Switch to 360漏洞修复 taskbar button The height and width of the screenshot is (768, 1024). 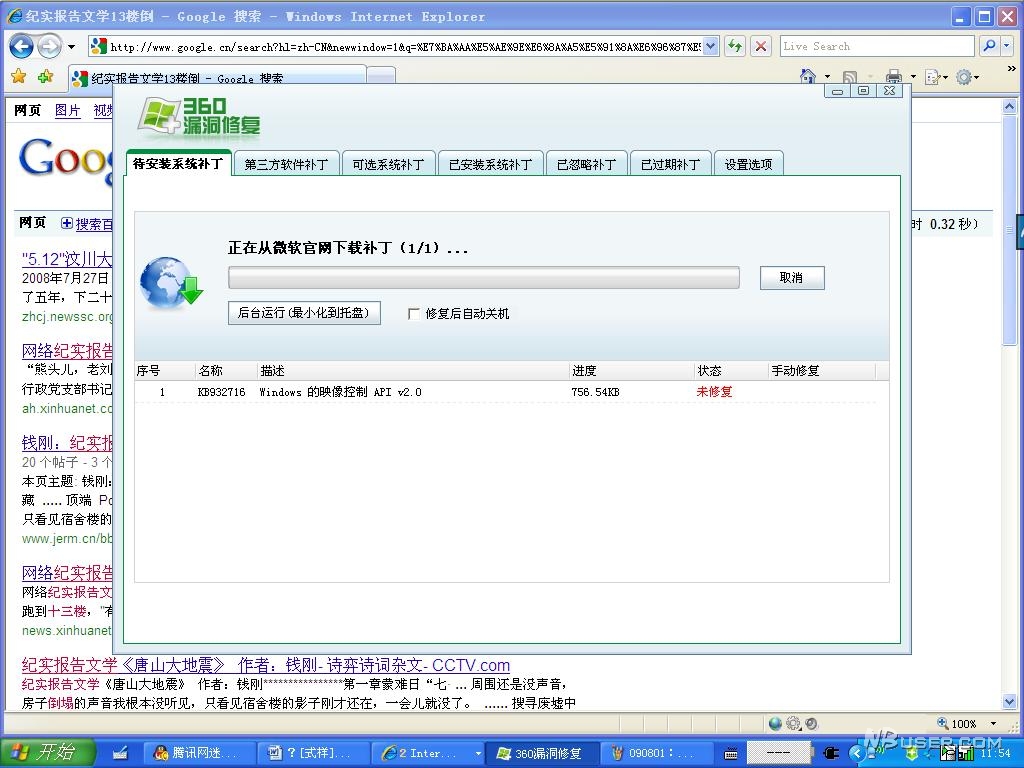(541, 753)
